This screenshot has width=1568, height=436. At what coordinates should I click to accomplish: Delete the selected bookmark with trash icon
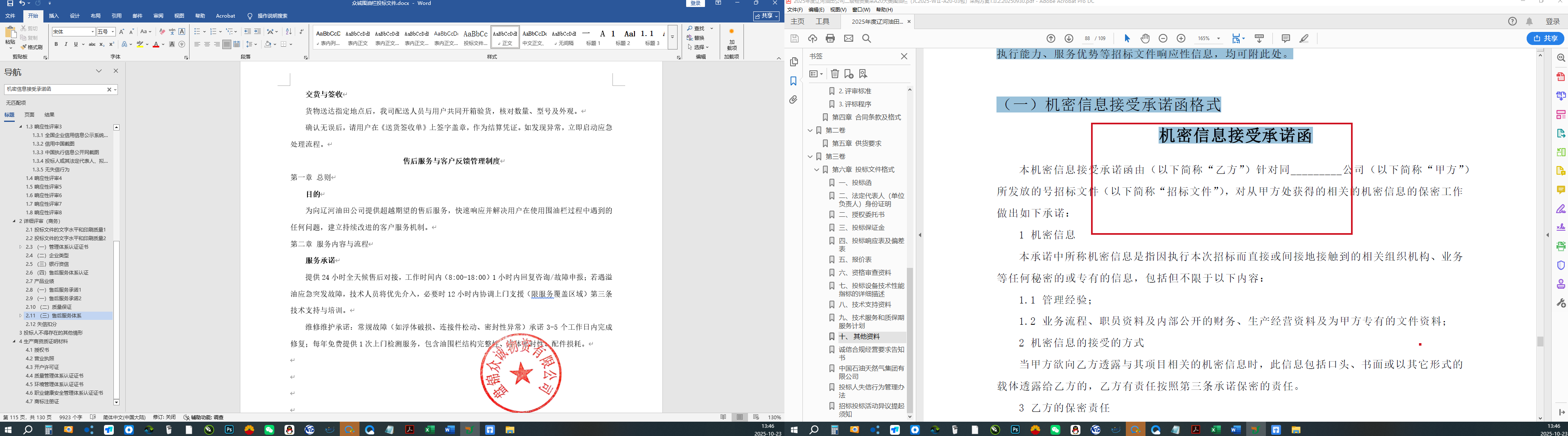(x=835, y=74)
